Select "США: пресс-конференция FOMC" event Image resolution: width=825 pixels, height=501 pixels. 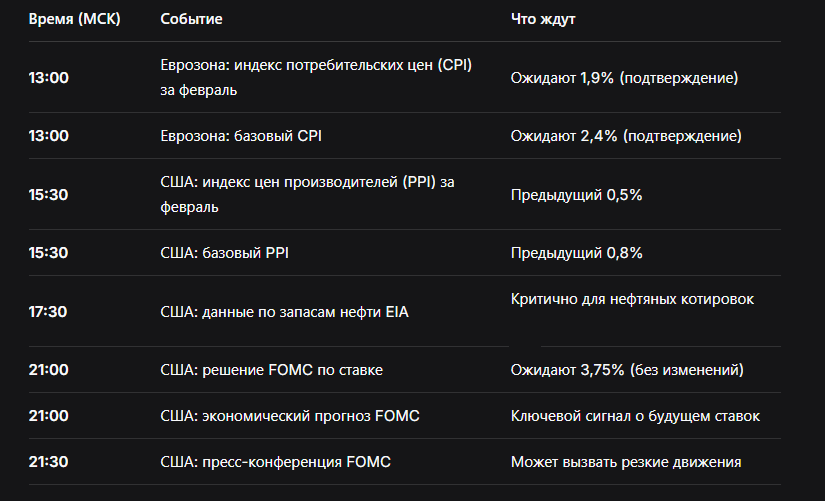click(x=276, y=462)
